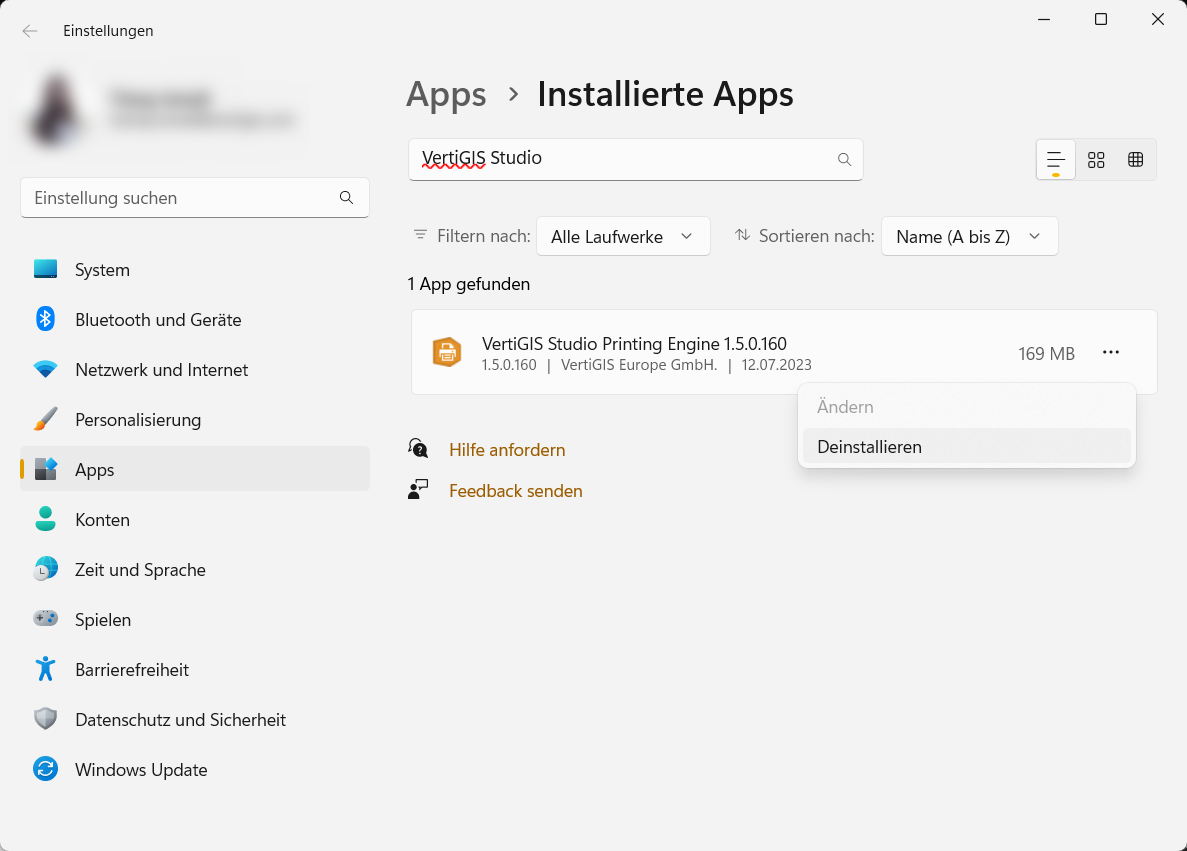Open Personalisierung via paintbrush icon
Screen dimensions: 1187x851
coord(45,419)
